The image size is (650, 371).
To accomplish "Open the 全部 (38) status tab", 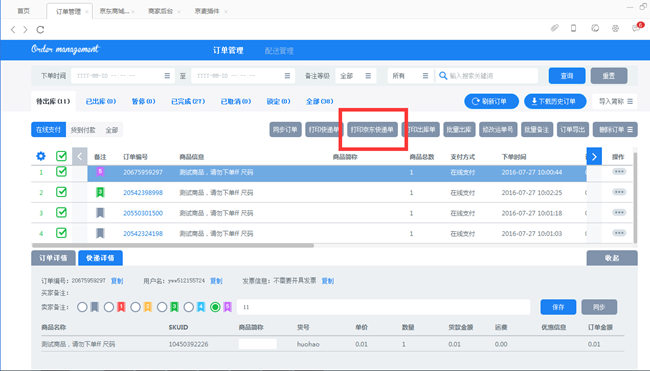I will pyautogui.click(x=319, y=101).
